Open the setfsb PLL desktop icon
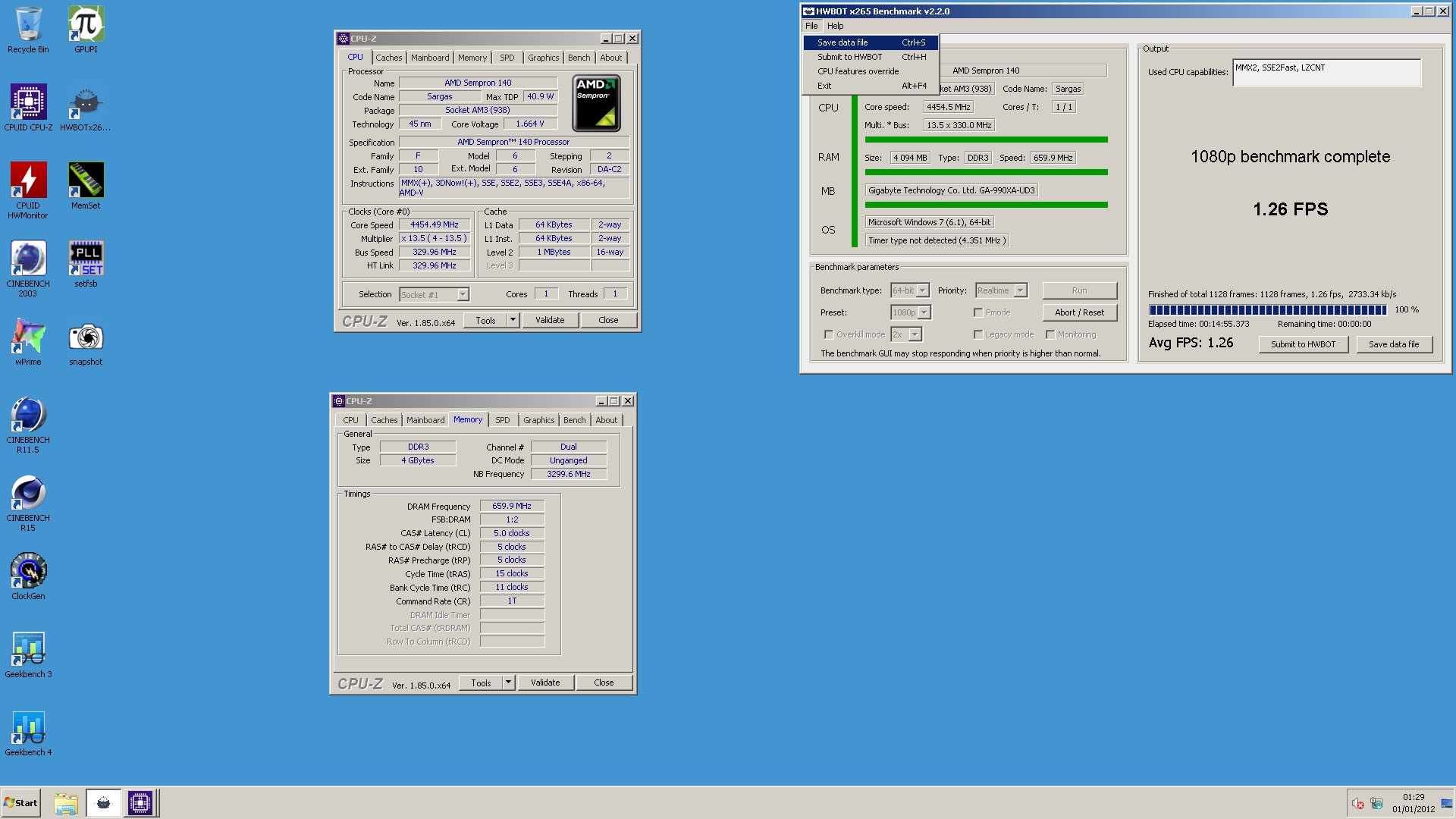The height and width of the screenshot is (819, 1456). (x=86, y=264)
